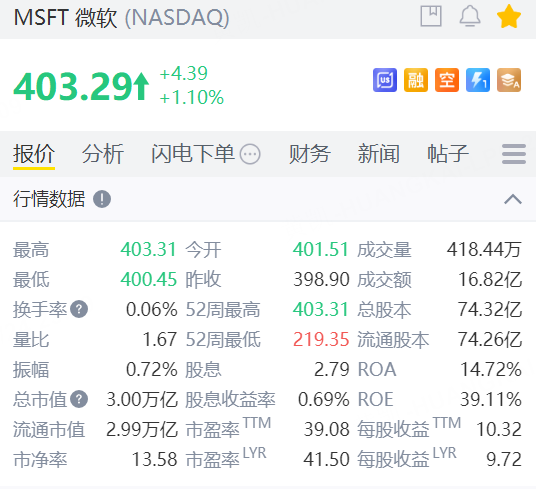Click the yellow 融 margin badge
Viewport: 536px width, 489px height.
point(416,80)
